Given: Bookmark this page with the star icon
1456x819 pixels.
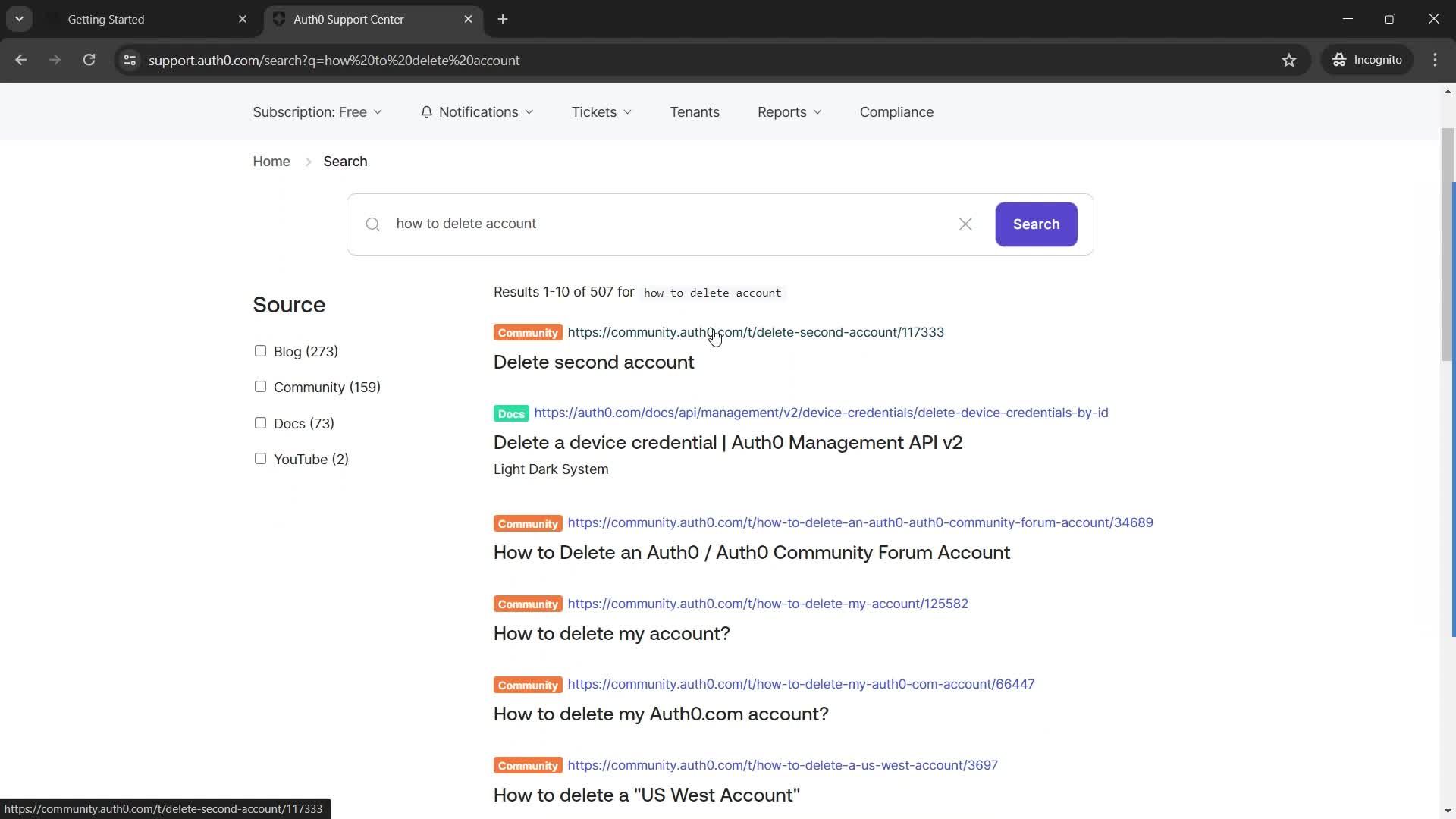Looking at the screenshot, I should [x=1289, y=60].
